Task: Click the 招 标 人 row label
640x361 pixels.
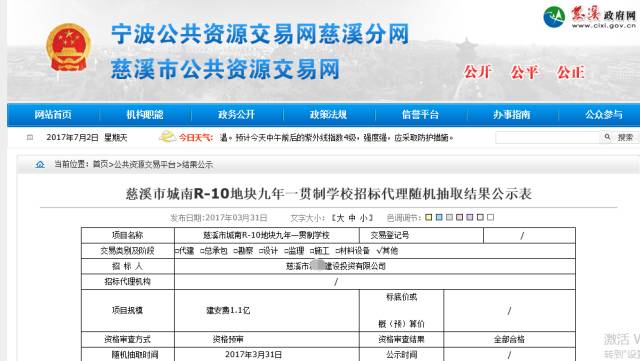Action: 128,266
